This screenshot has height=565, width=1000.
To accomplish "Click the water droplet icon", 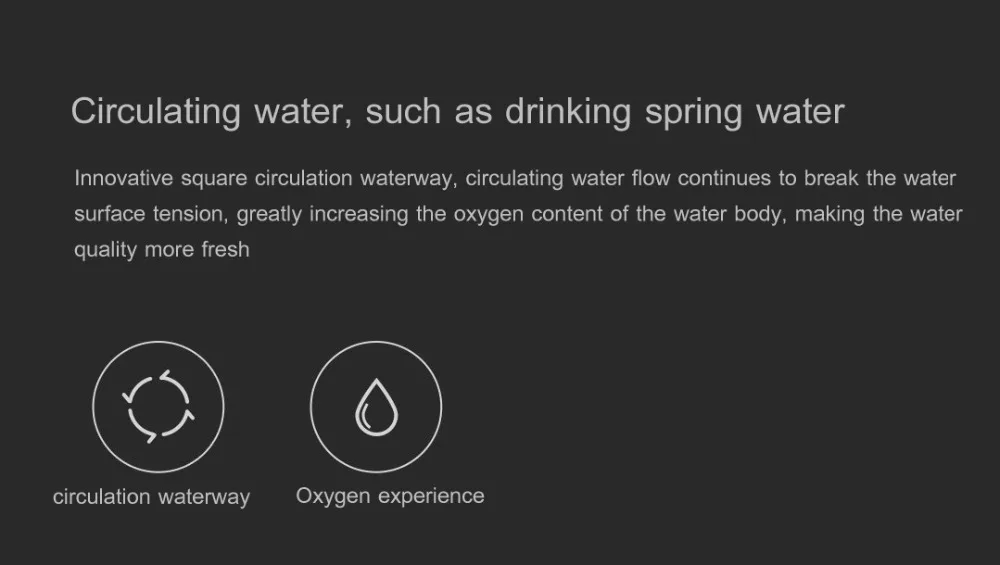I will point(375,406).
